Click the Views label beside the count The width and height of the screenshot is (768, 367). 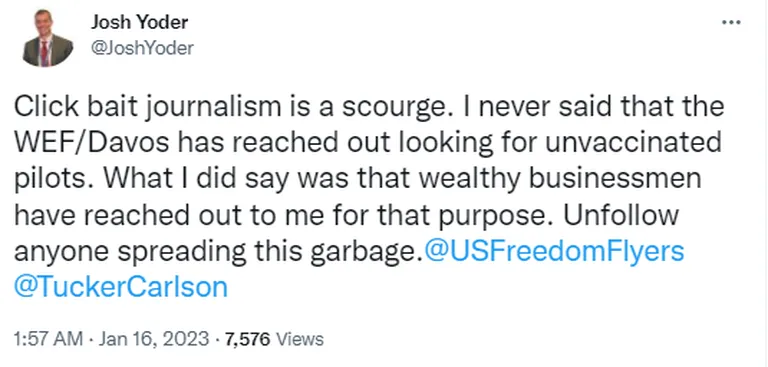(x=300, y=339)
